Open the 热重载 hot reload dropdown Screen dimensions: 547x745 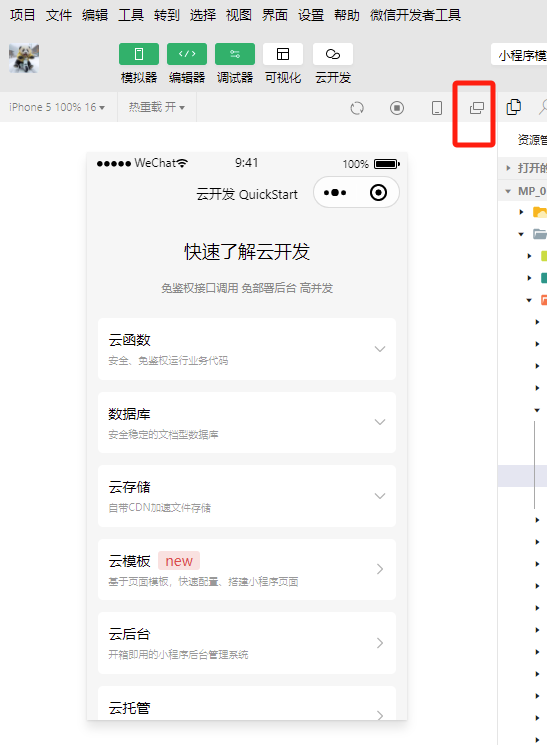pyautogui.click(x=156, y=107)
